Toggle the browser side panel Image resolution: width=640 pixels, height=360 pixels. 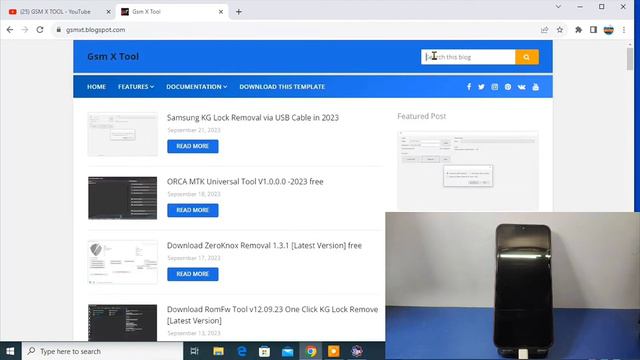(593, 30)
